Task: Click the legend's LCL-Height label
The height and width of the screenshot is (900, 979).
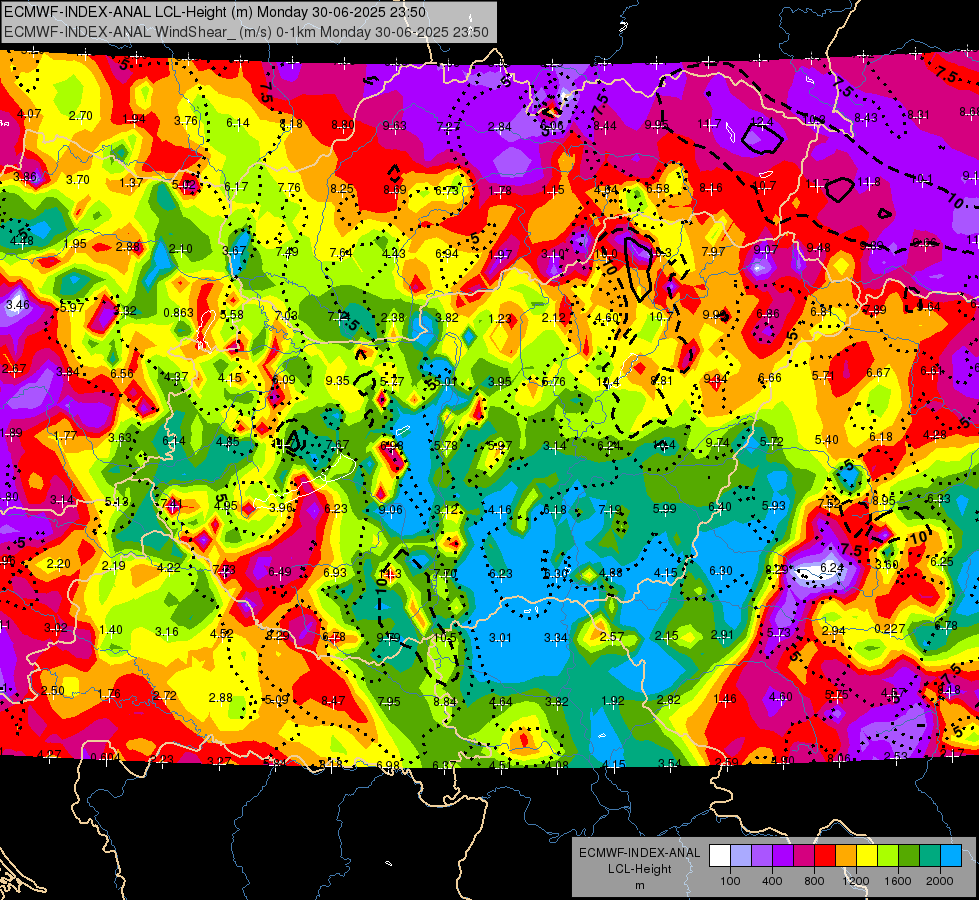Action: (x=639, y=869)
